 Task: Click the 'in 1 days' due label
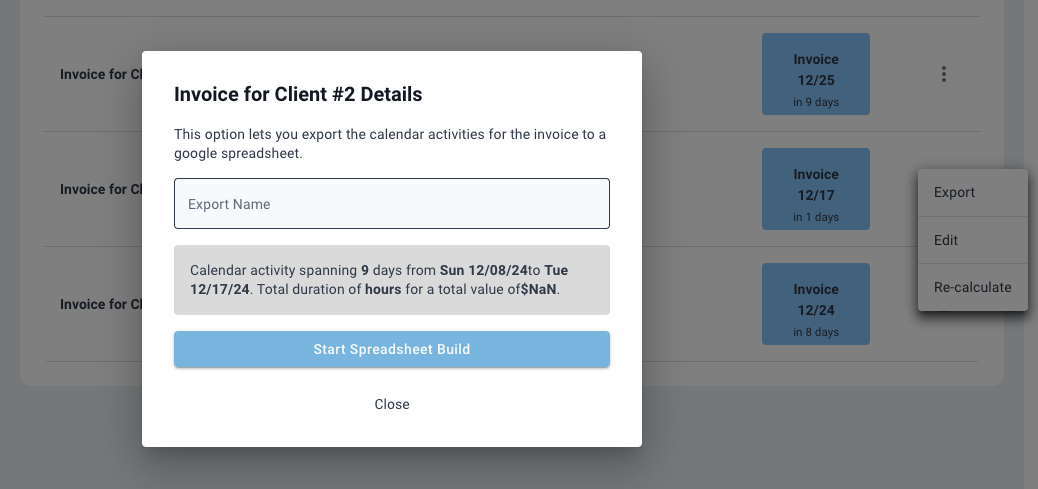point(816,217)
